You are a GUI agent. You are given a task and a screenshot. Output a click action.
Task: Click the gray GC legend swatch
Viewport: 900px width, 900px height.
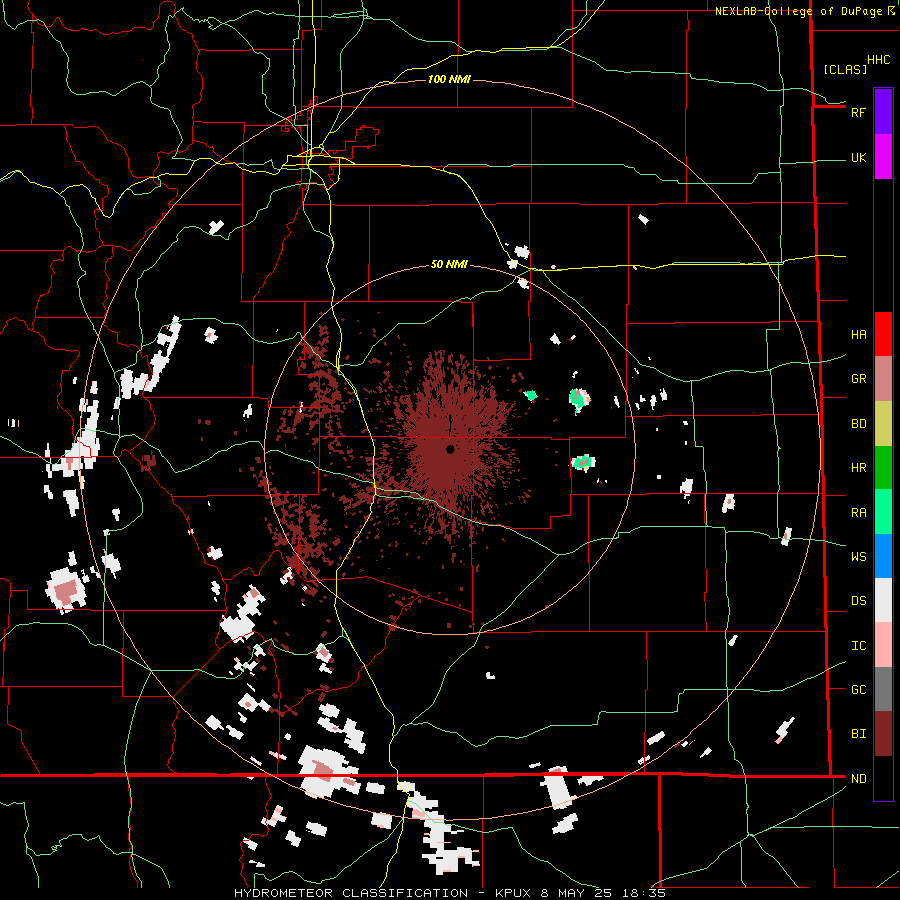pos(883,689)
